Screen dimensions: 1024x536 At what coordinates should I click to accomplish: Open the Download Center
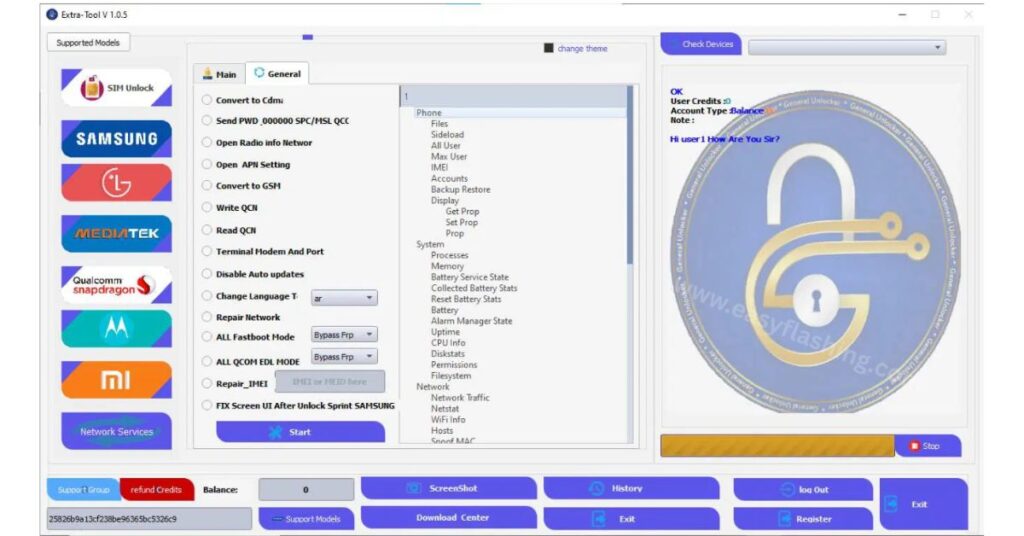(449, 518)
